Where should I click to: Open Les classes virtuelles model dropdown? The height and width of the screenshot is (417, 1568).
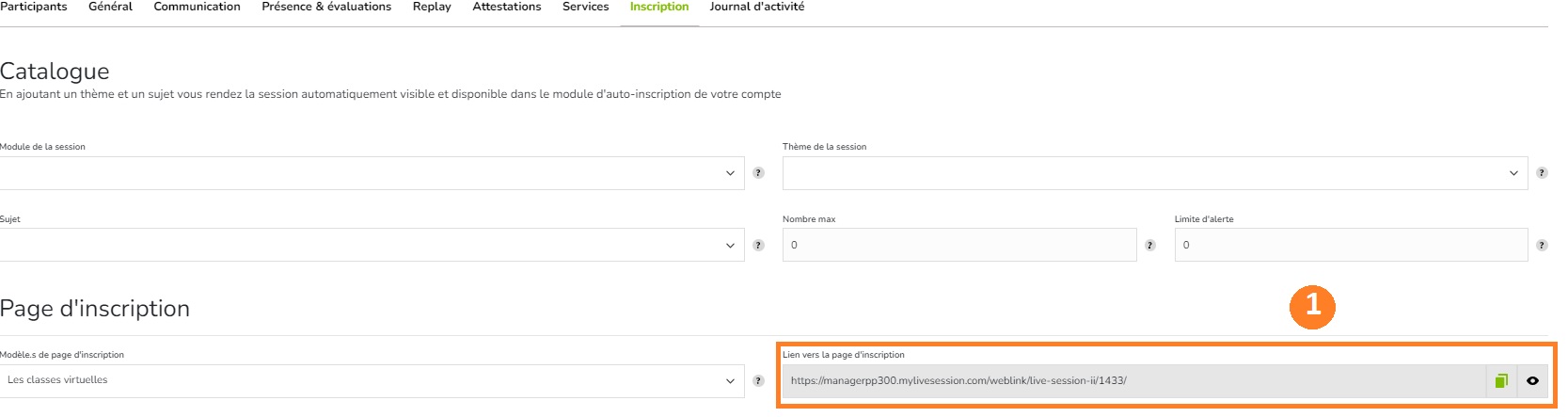tap(372, 381)
